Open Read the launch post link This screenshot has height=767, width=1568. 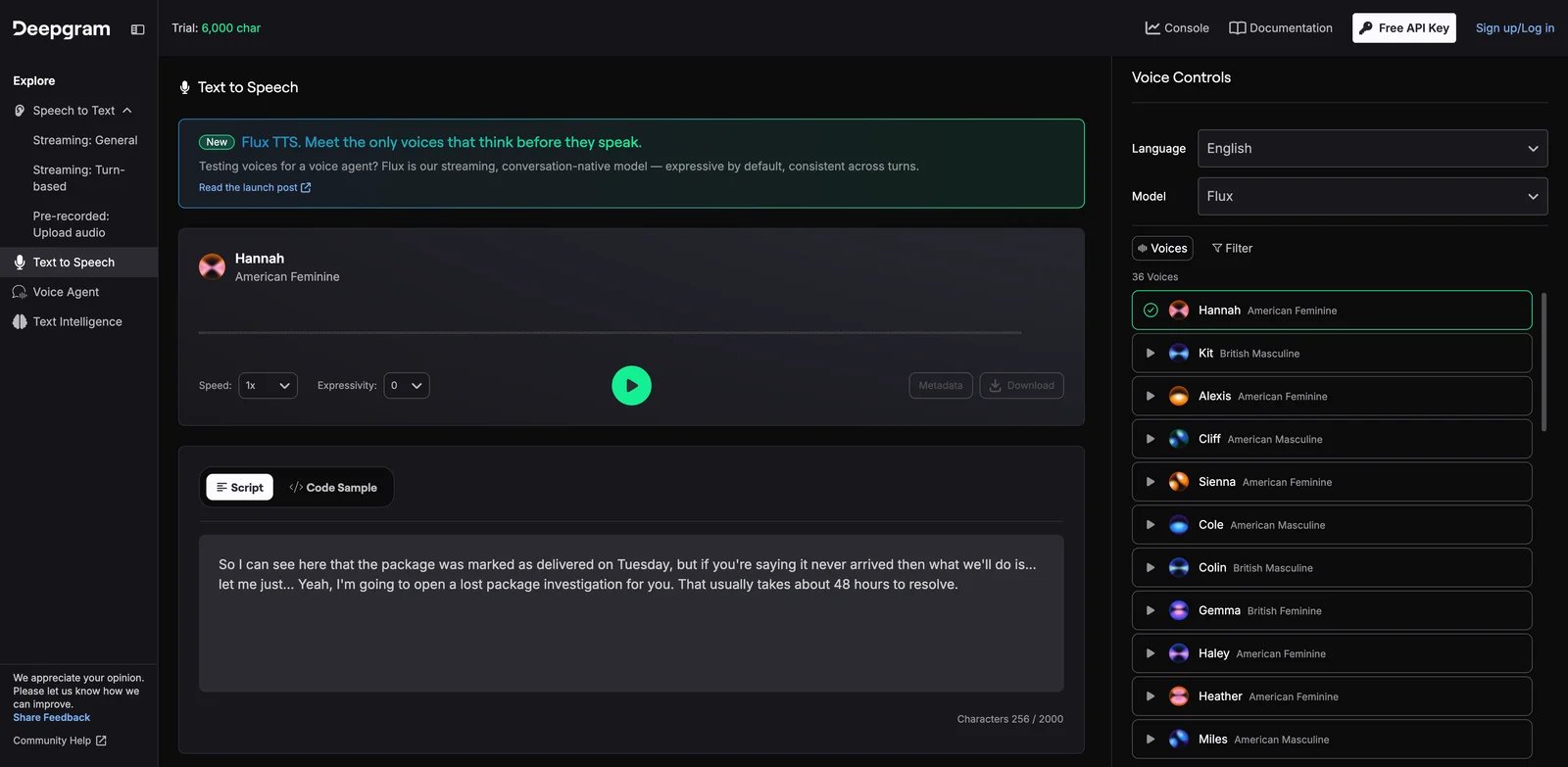(255, 188)
